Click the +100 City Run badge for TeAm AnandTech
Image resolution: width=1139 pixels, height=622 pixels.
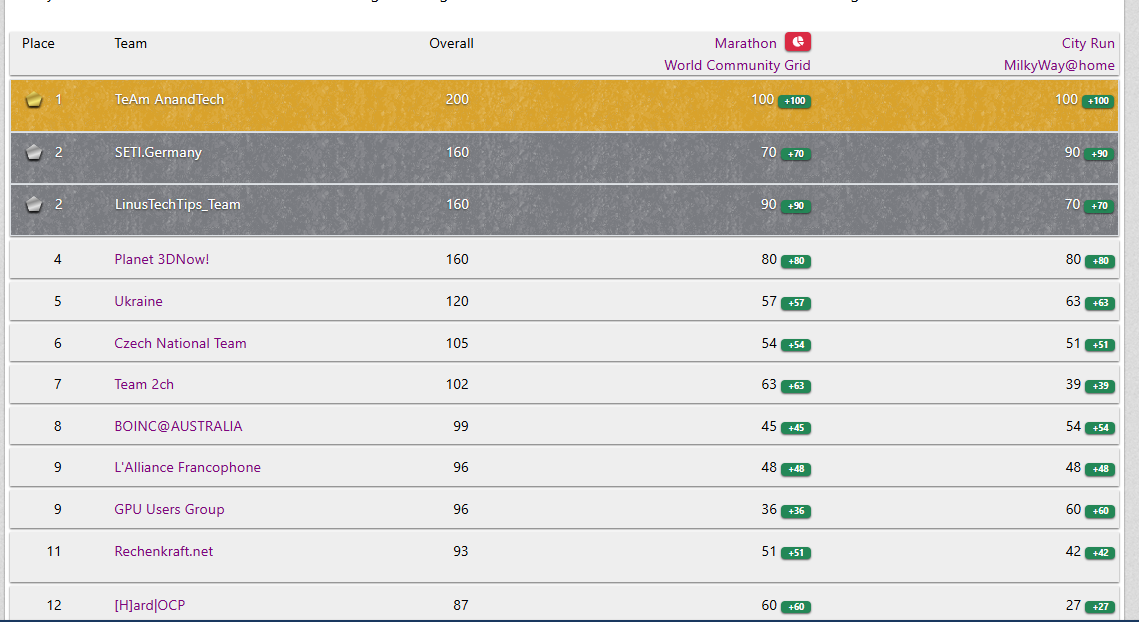pos(1098,101)
